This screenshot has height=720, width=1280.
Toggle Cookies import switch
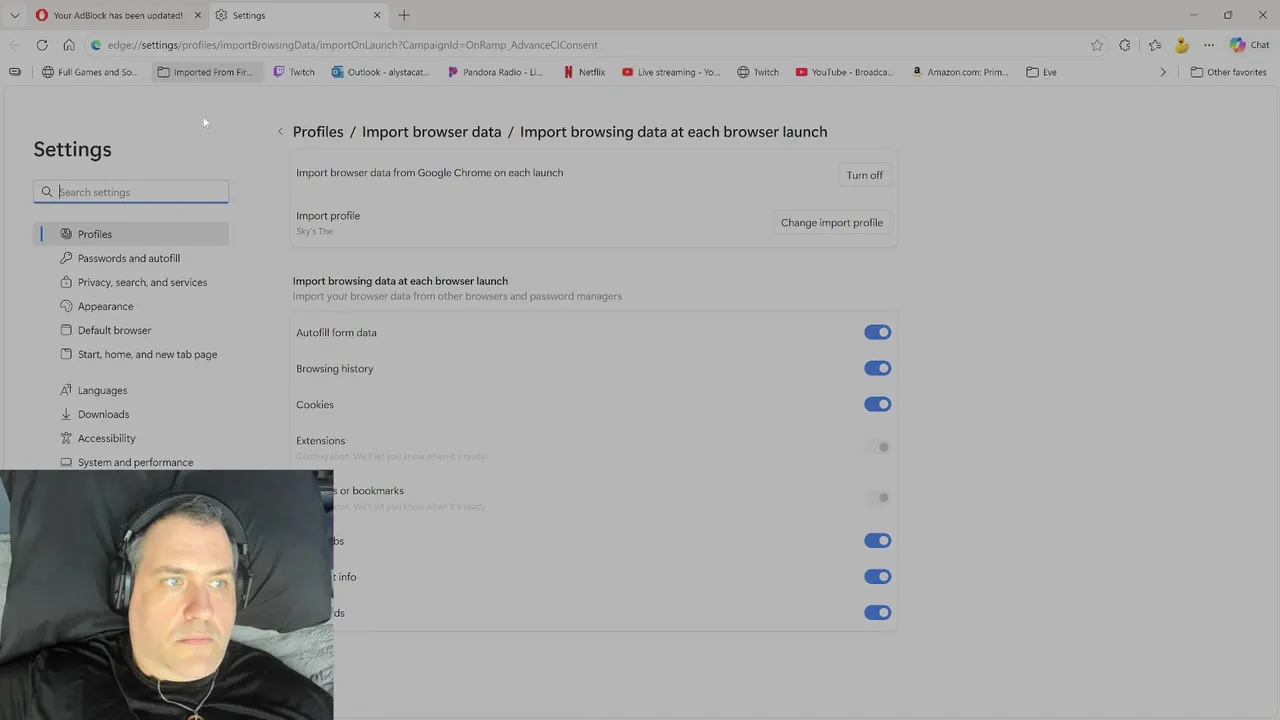coord(877,404)
